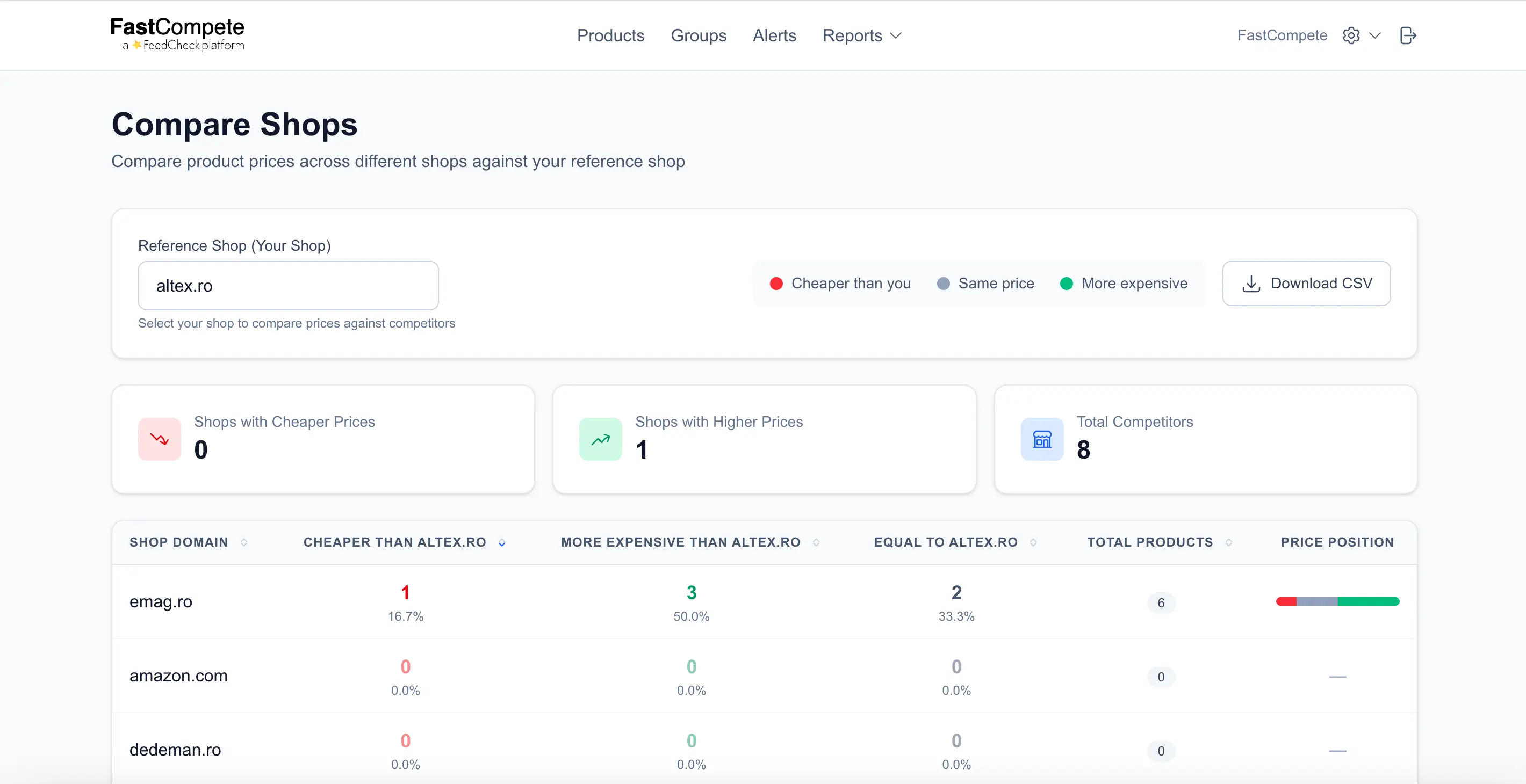1526x784 pixels.
Task: Open the Products menu
Action: point(610,35)
